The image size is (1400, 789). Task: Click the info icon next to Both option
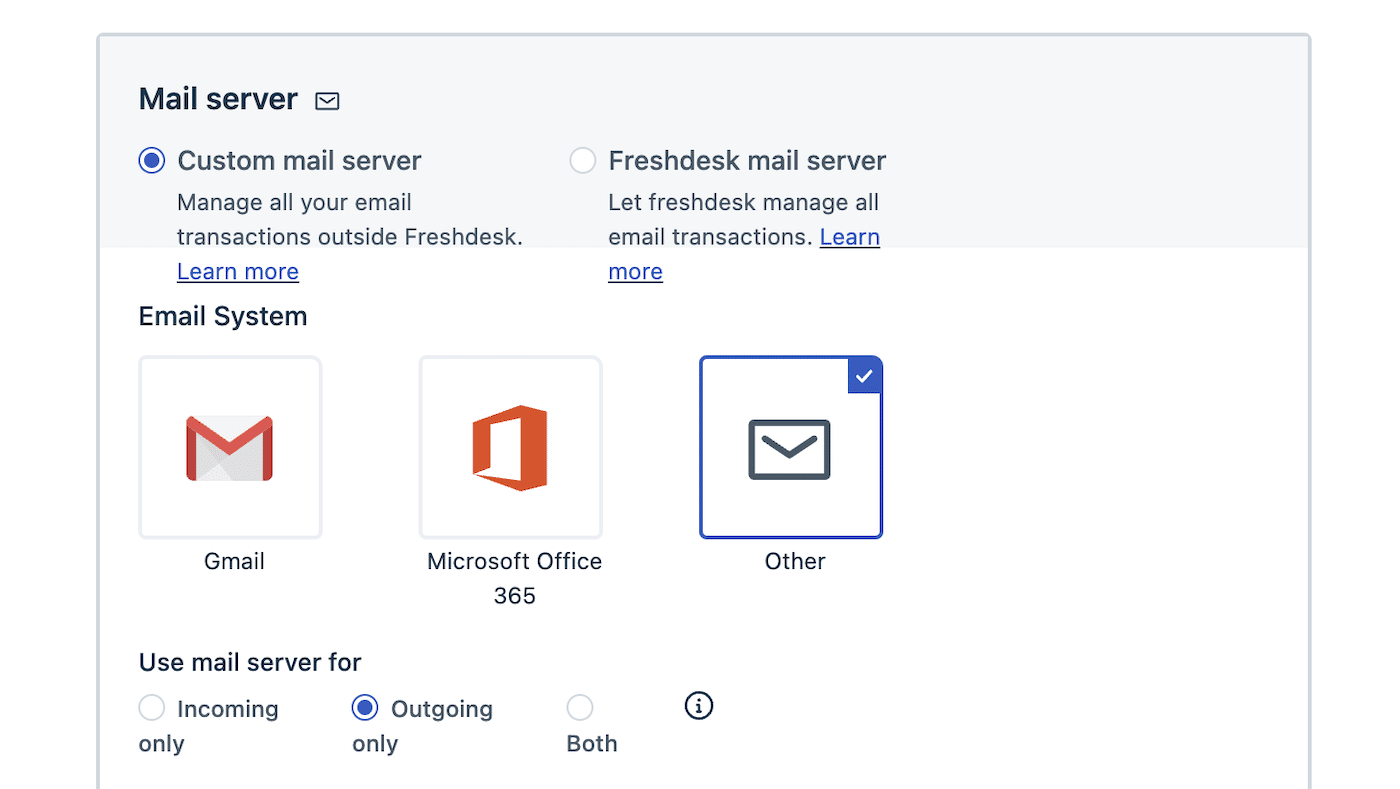pyautogui.click(x=698, y=706)
